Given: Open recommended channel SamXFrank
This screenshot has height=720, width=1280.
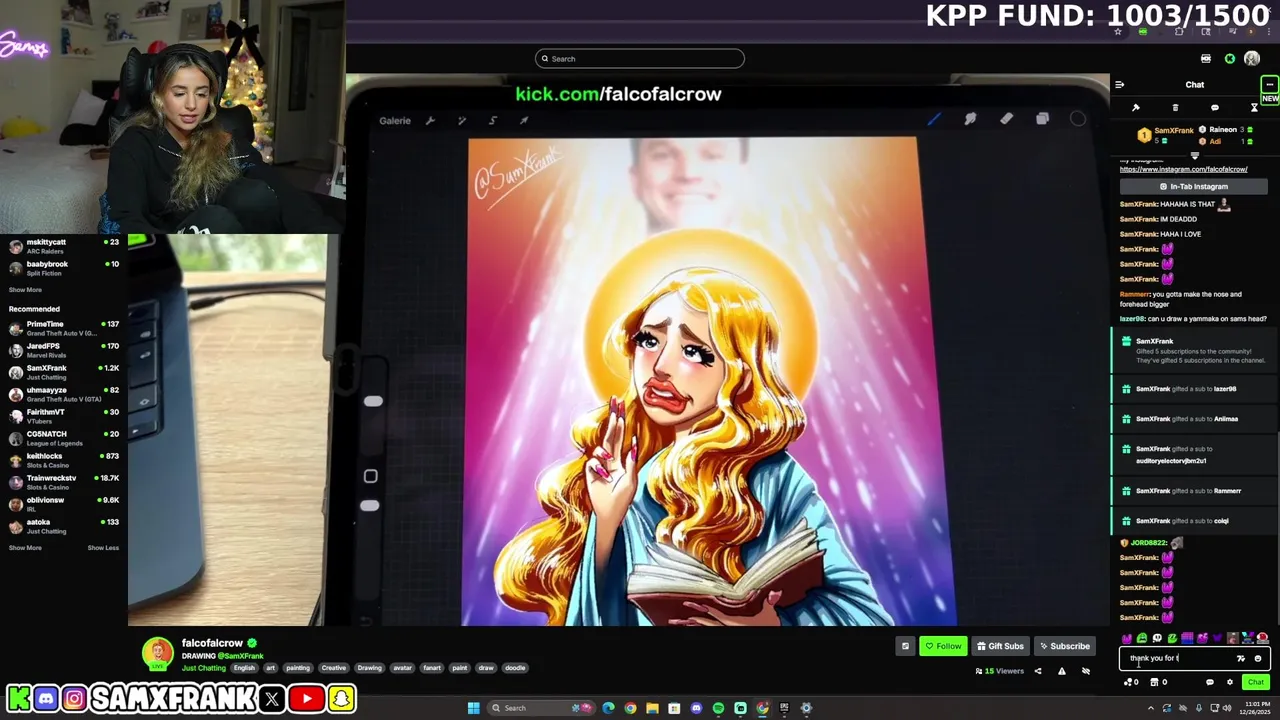Looking at the screenshot, I should coord(64,372).
